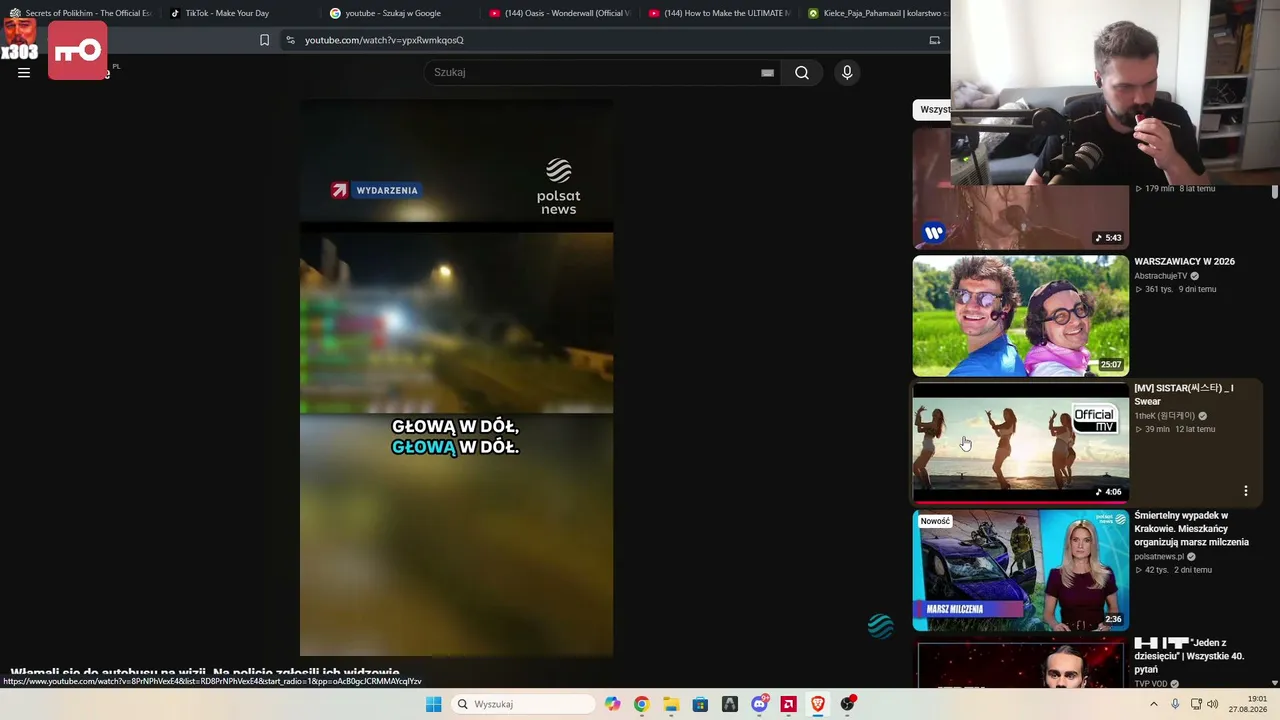Open the 1theK channel link

(1165, 416)
